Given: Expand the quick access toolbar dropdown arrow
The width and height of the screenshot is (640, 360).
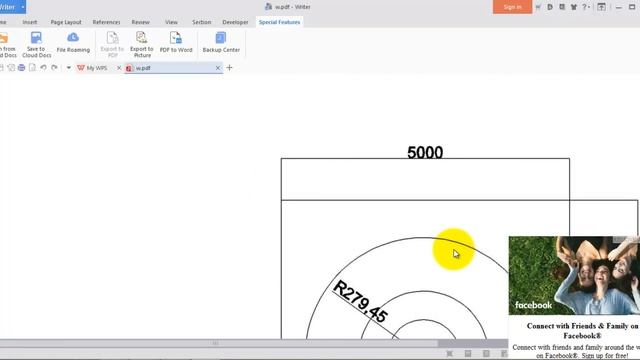Looking at the screenshot, I should (69, 68).
